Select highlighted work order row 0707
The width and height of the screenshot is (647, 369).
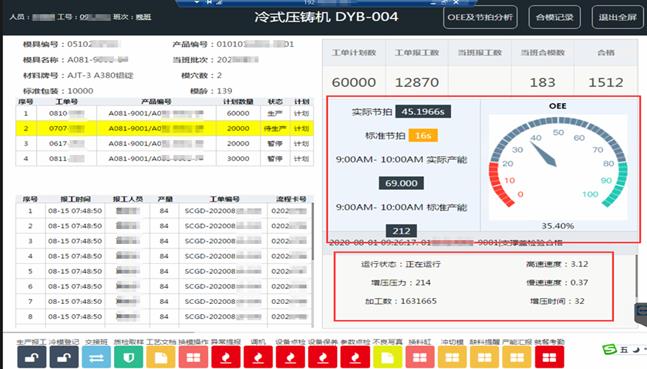click(x=165, y=128)
